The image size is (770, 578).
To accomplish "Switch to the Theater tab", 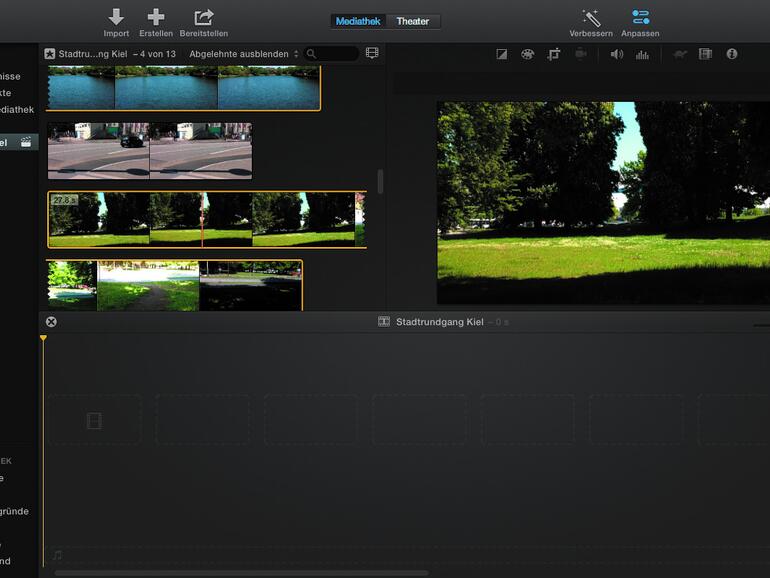I will (x=412, y=21).
